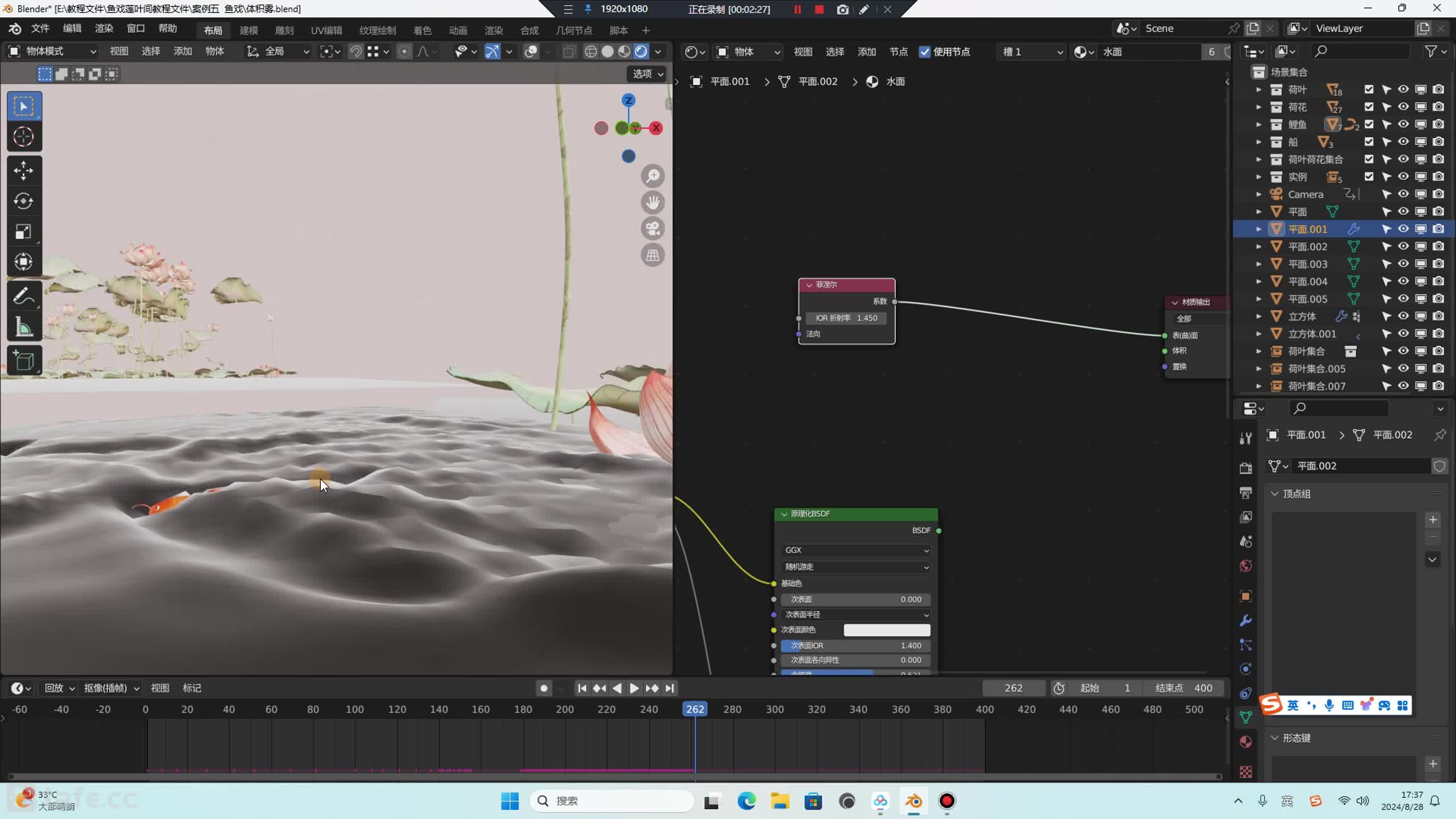Disable render camera icon for 平面.003

click(x=1438, y=264)
